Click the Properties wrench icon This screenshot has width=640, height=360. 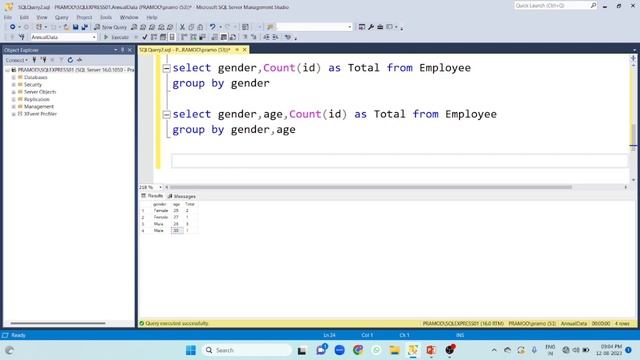371,27
